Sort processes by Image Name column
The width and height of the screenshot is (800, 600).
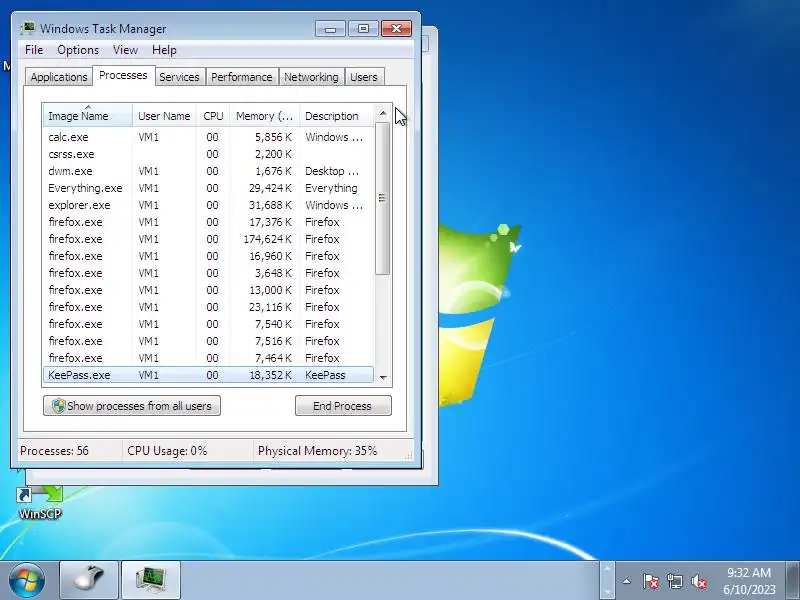(x=88, y=116)
